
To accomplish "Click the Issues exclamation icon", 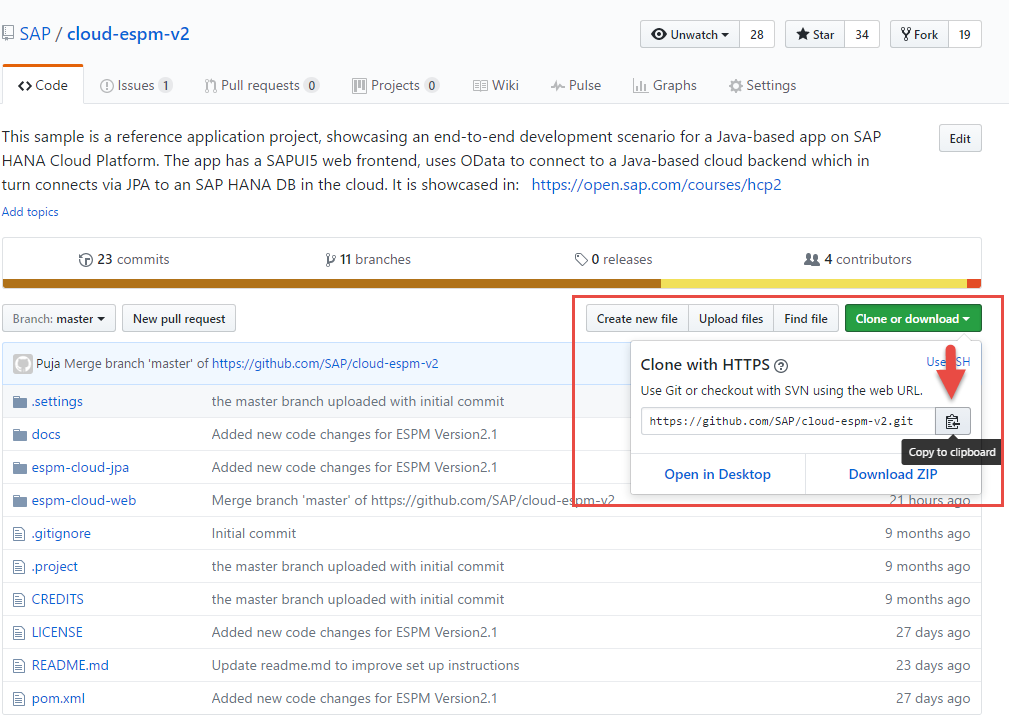I will click(107, 86).
